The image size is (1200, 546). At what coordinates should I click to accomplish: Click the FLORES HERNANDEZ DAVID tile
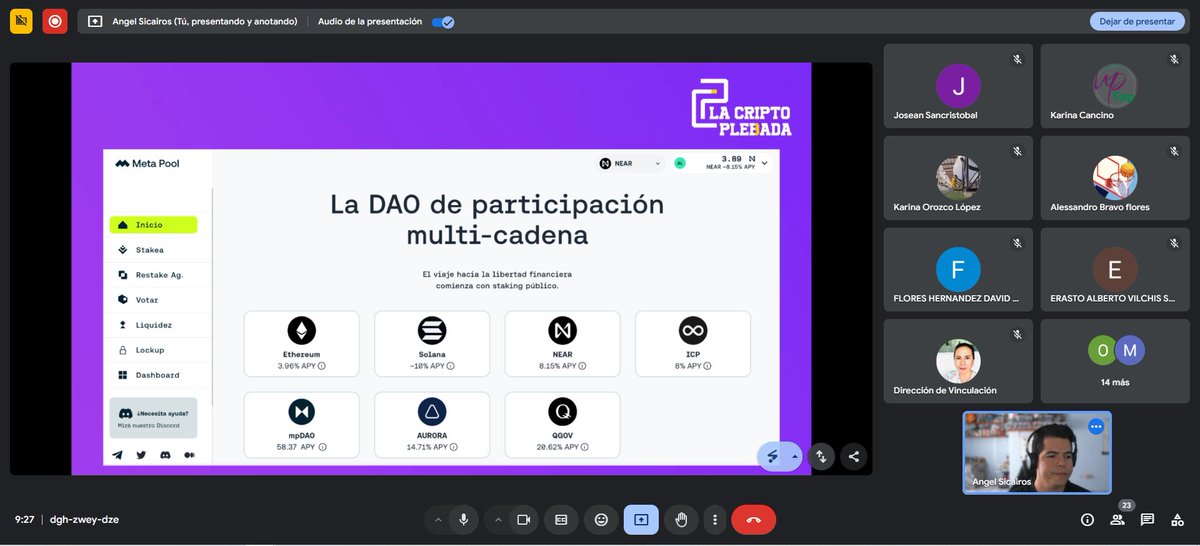[x=958, y=270]
